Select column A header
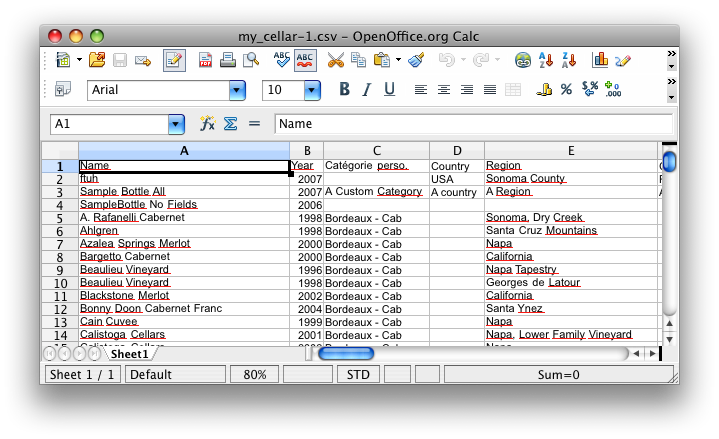The width and height of the screenshot is (719, 439). (184, 151)
